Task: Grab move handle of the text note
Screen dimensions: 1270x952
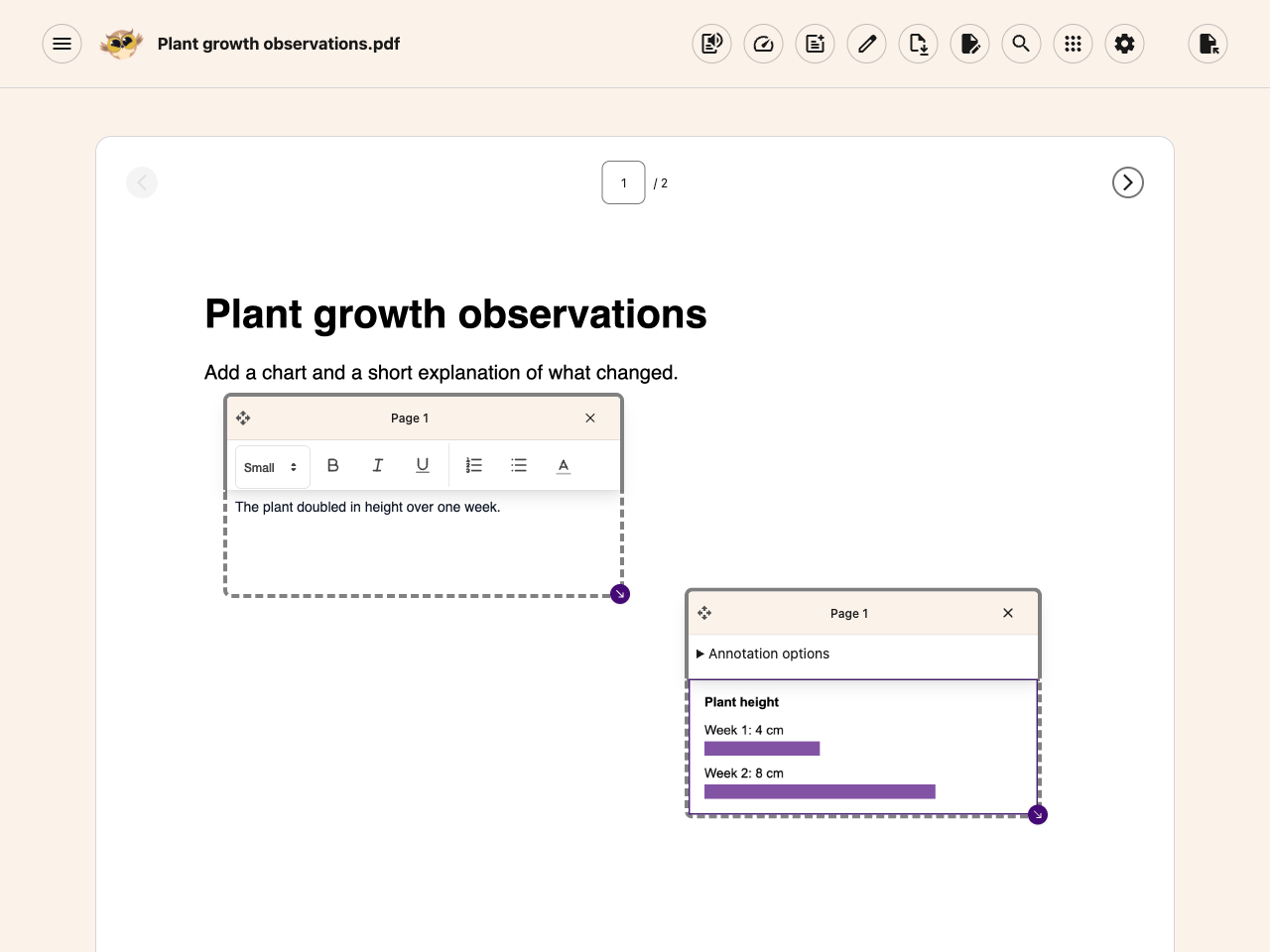Action: pyautogui.click(x=243, y=418)
